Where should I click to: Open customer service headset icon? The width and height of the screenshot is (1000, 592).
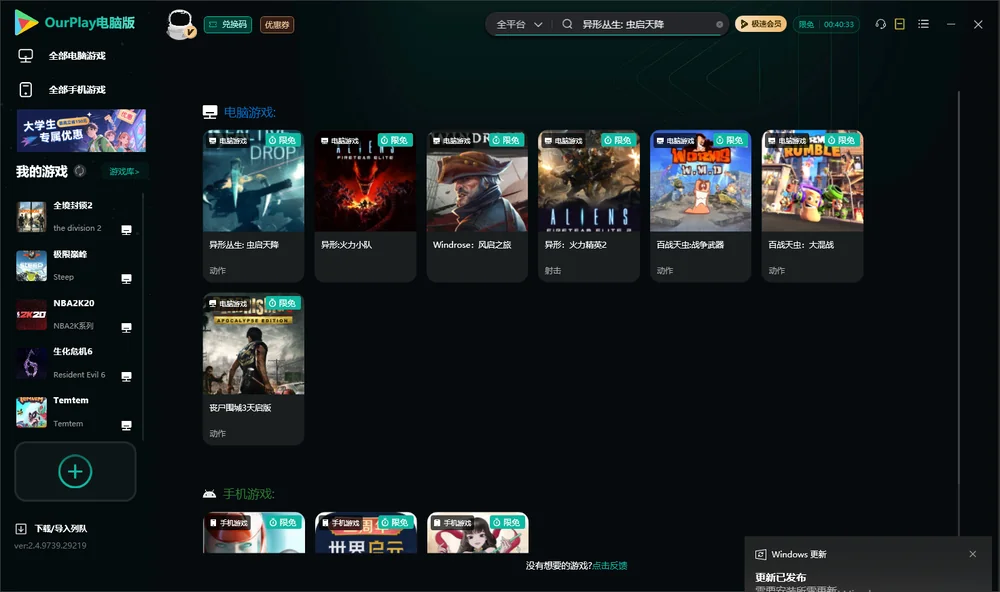click(x=881, y=24)
